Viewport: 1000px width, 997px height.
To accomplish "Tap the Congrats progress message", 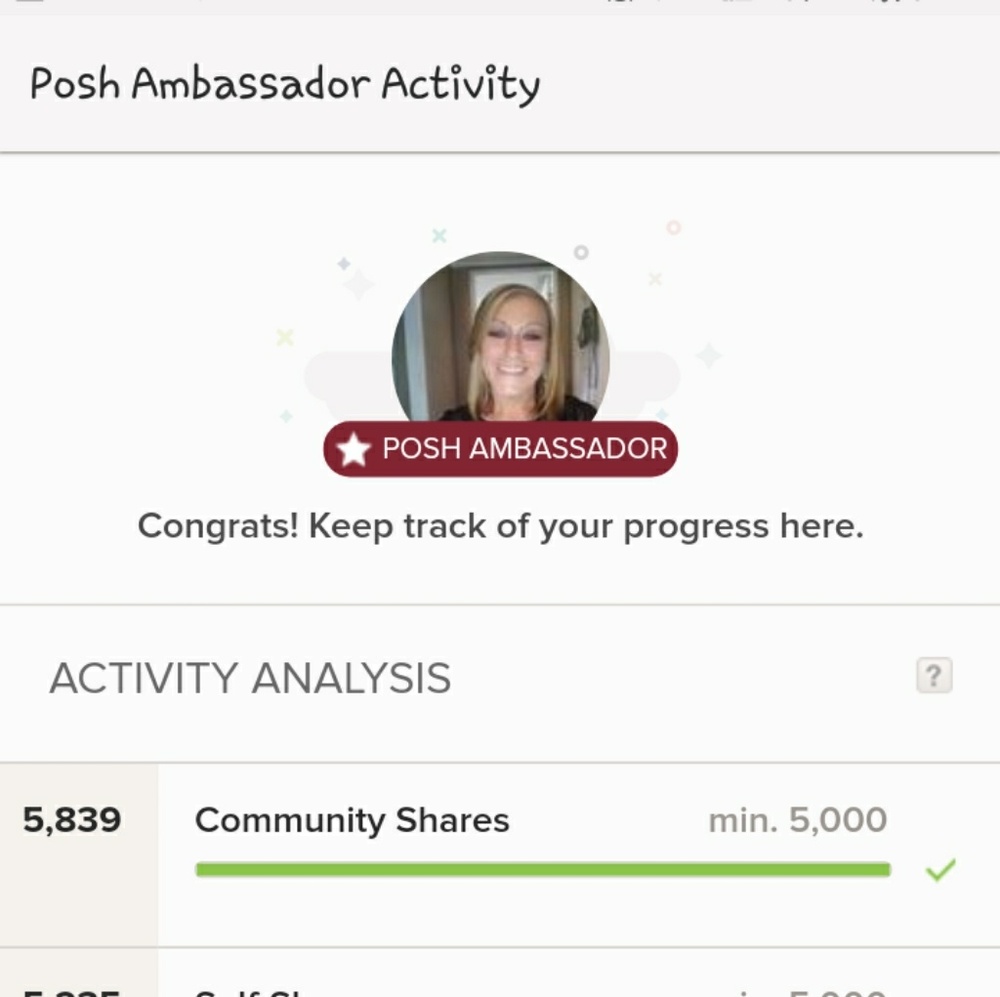I will (x=500, y=525).
